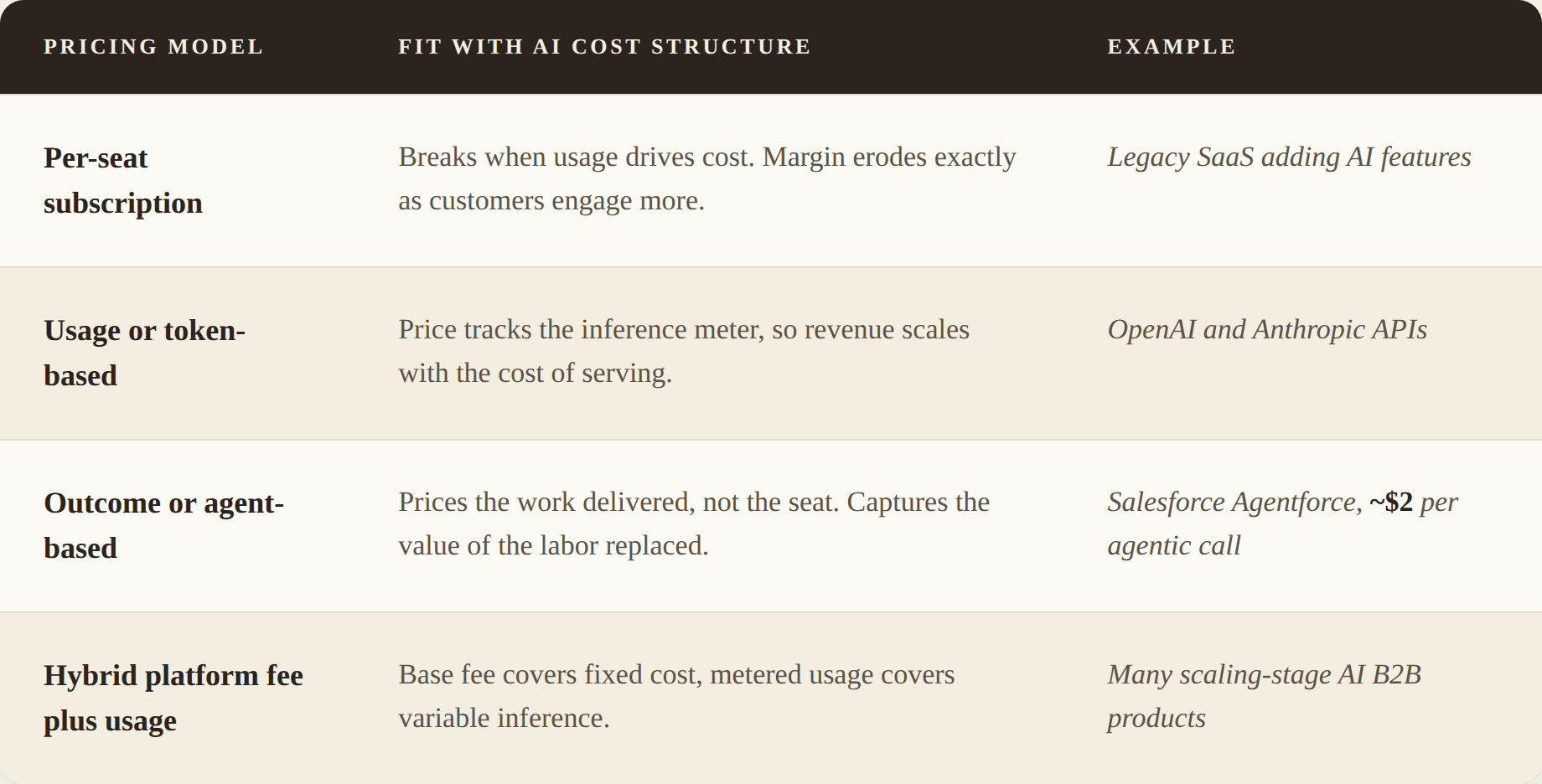Click the Usage or token-based row title
Screen dimensions: 1542x784
(x=144, y=353)
